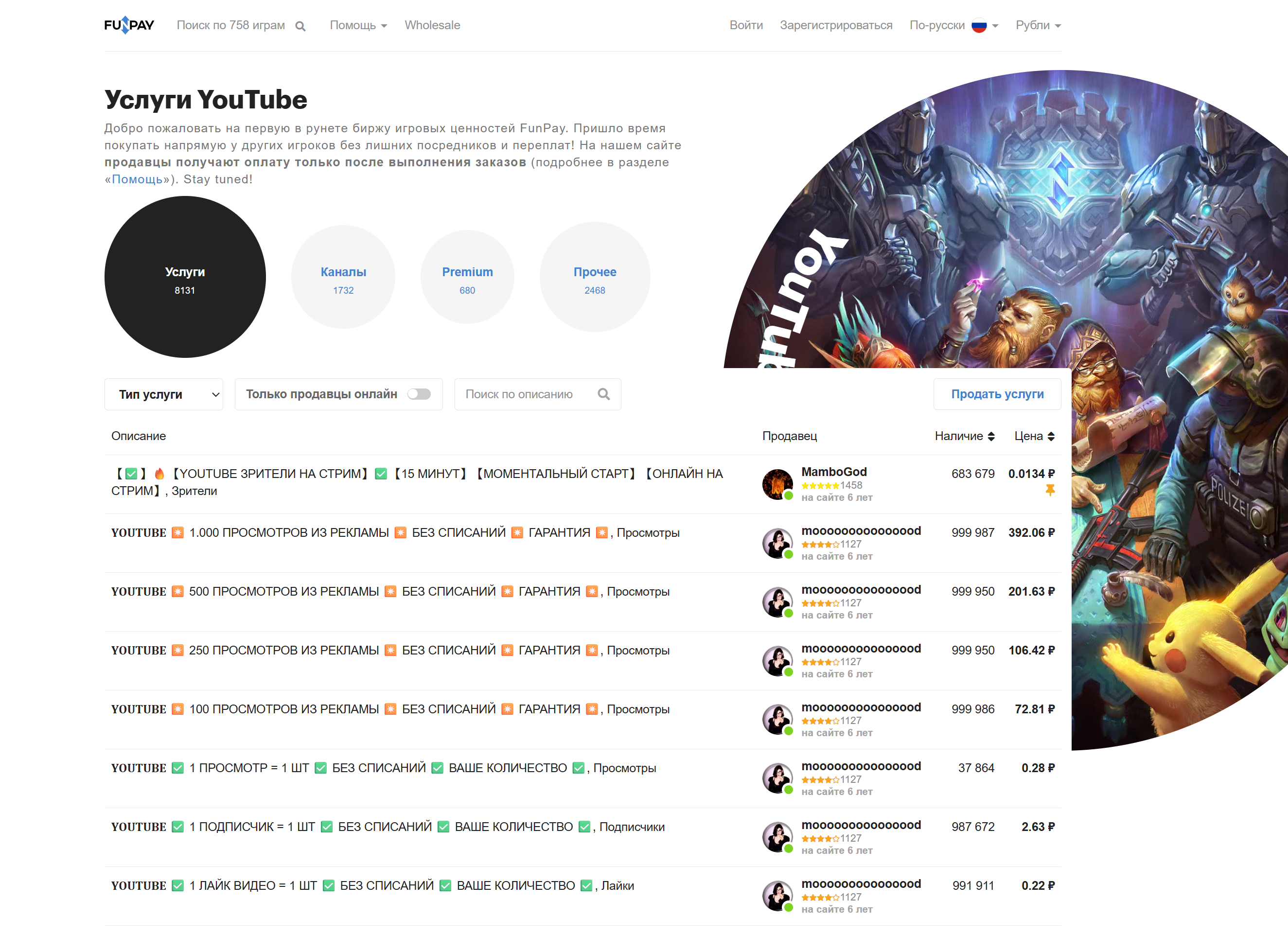The width and height of the screenshot is (1288, 936).
Task: Open the Прочее category
Action: click(x=595, y=277)
